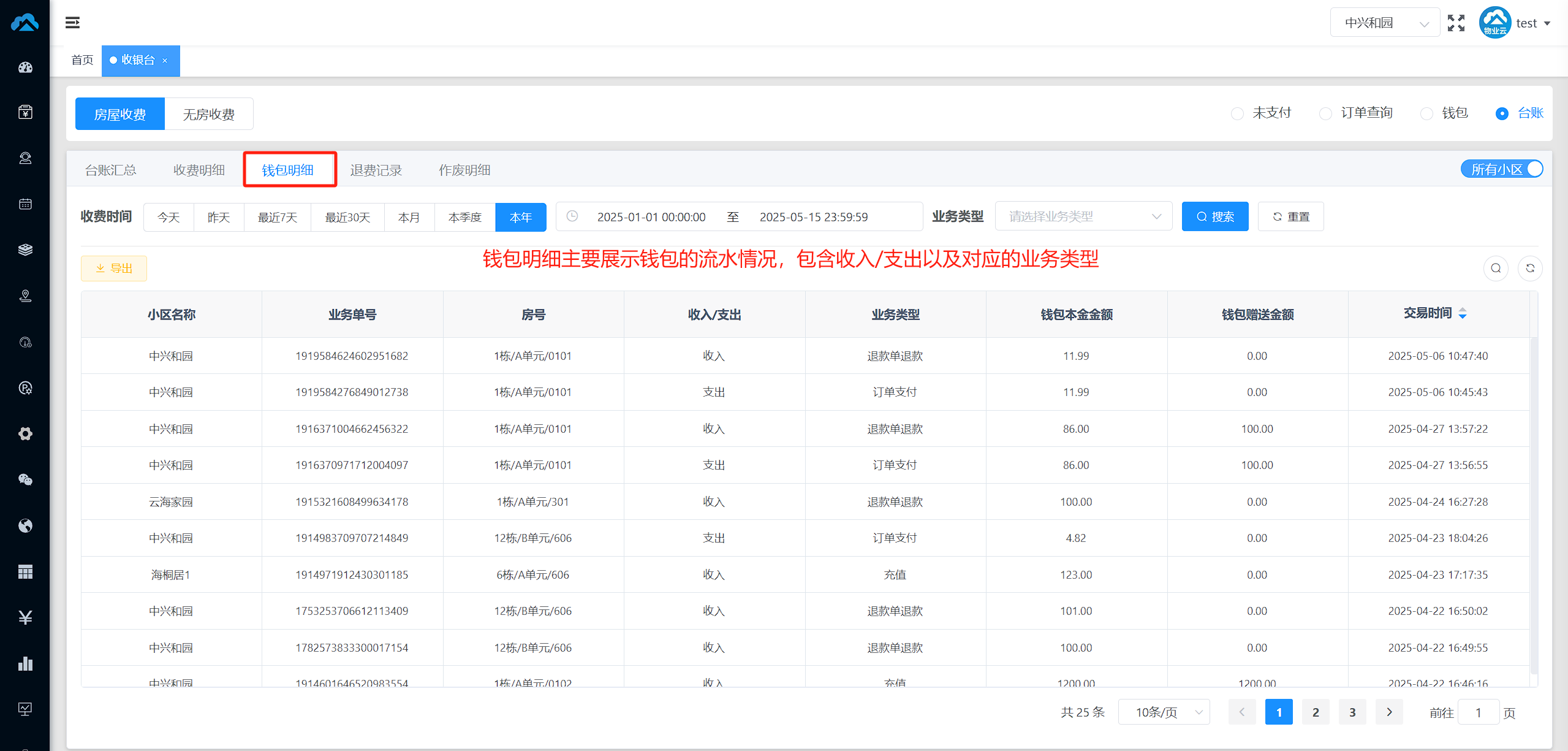Screen dimensions: 1568x751
Task: Click the cloud house logo at top left
Action: [25, 23]
